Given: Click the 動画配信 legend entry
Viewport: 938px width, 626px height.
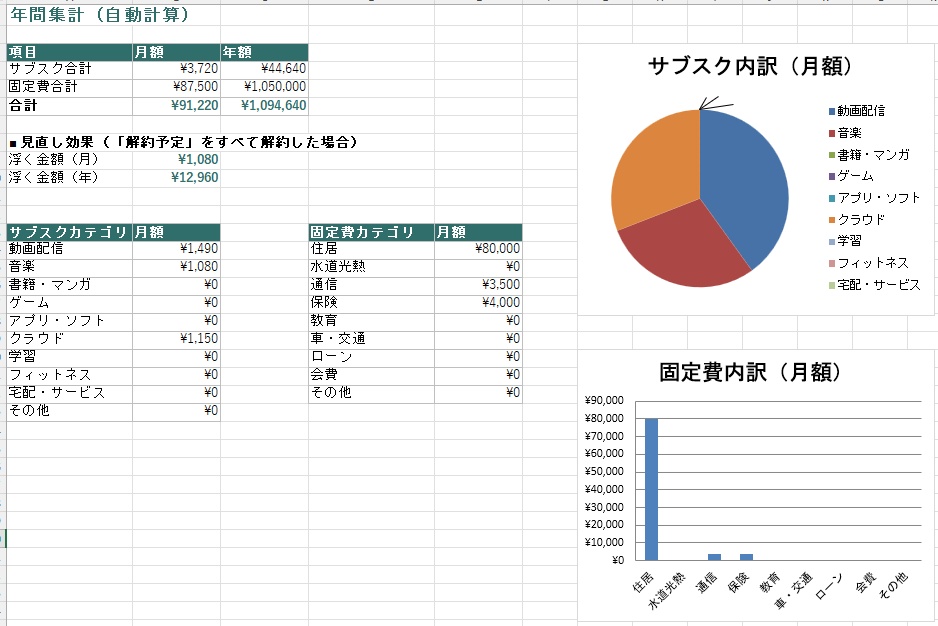Looking at the screenshot, I should coord(857,111).
